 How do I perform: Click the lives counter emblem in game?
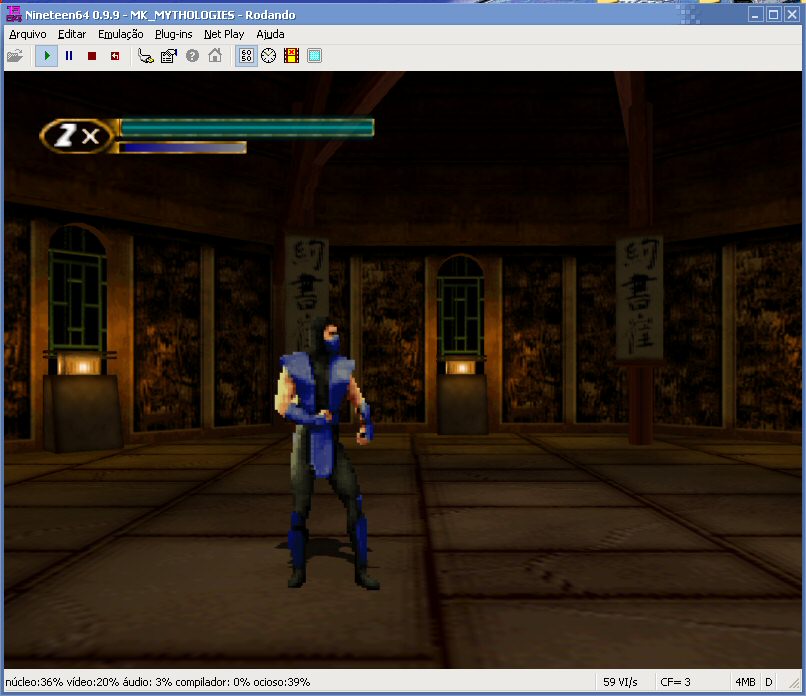(x=78, y=136)
